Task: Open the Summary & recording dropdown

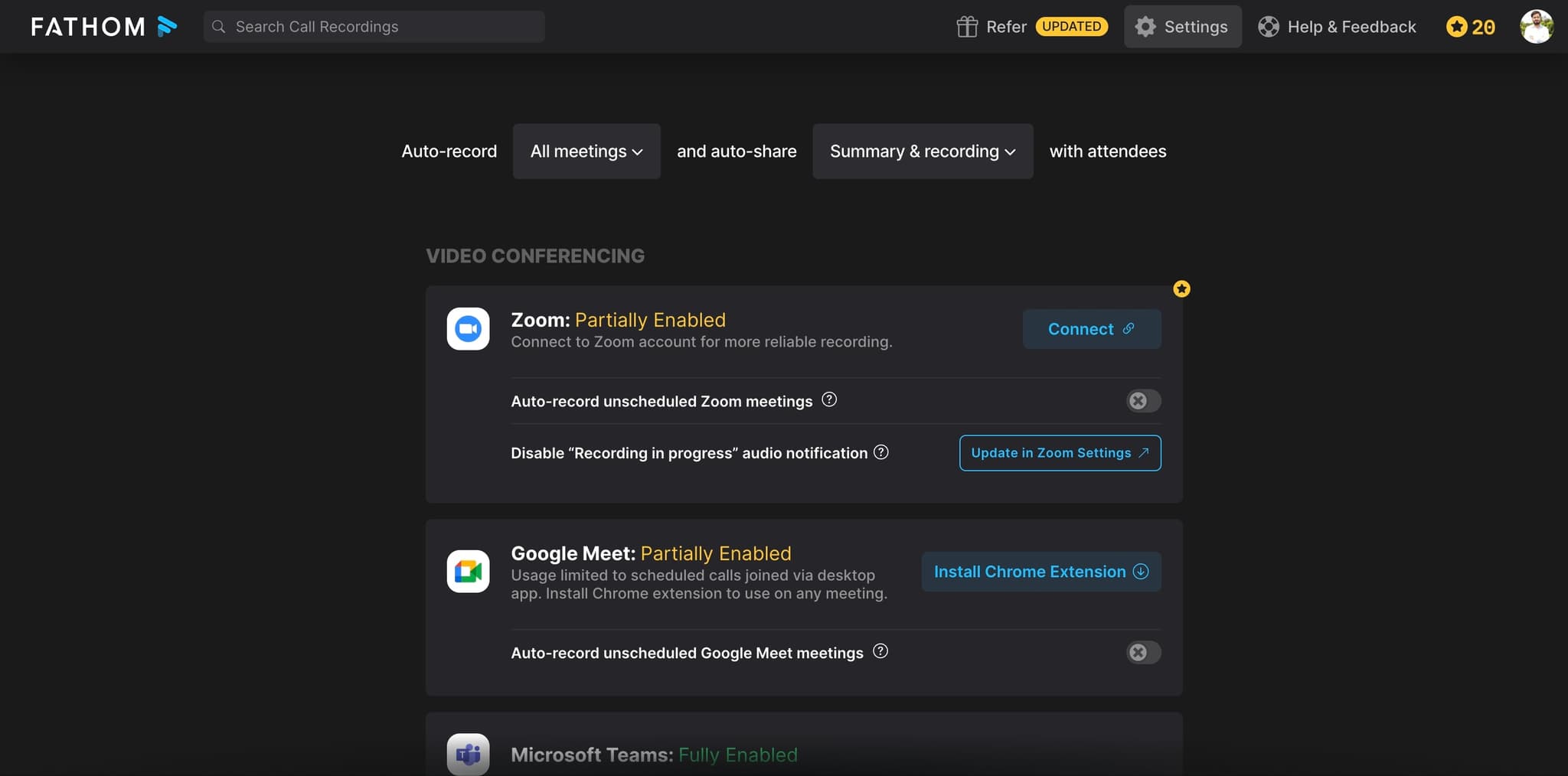Action: click(923, 152)
